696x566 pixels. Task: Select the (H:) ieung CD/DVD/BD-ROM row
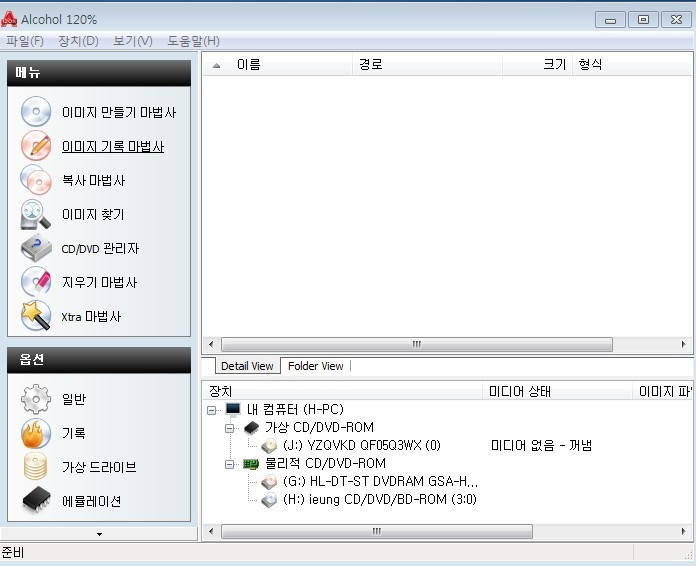pyautogui.click(x=380, y=499)
